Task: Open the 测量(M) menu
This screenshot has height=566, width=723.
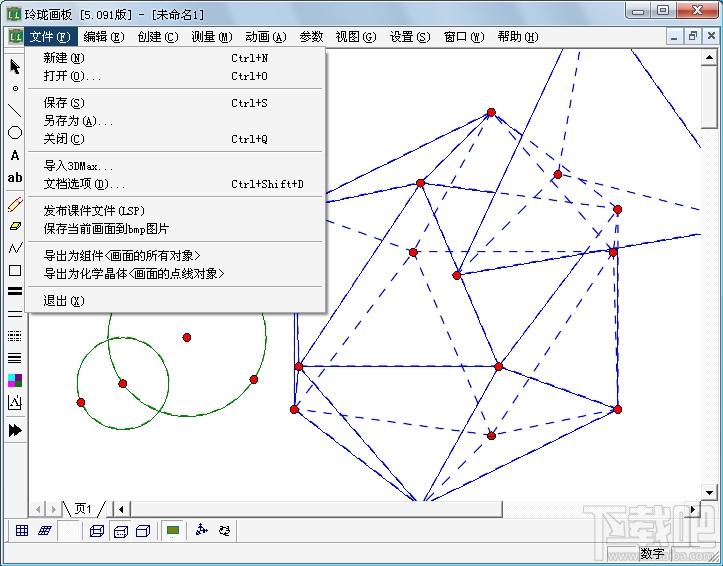Action: click(212, 37)
